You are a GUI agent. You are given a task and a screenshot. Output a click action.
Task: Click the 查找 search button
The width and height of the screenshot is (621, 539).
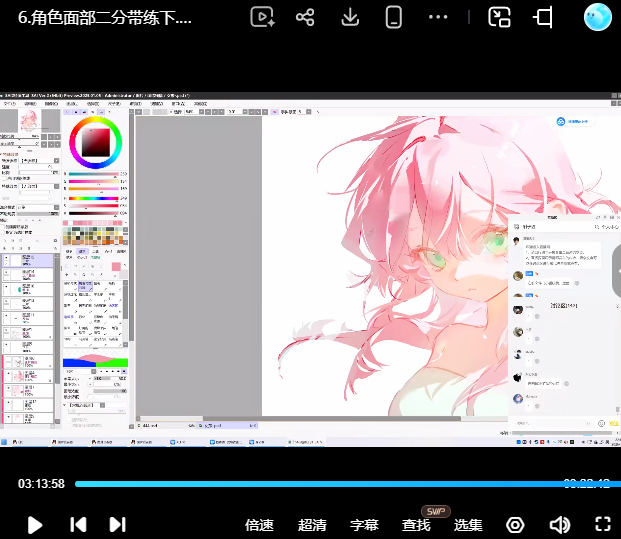point(416,525)
